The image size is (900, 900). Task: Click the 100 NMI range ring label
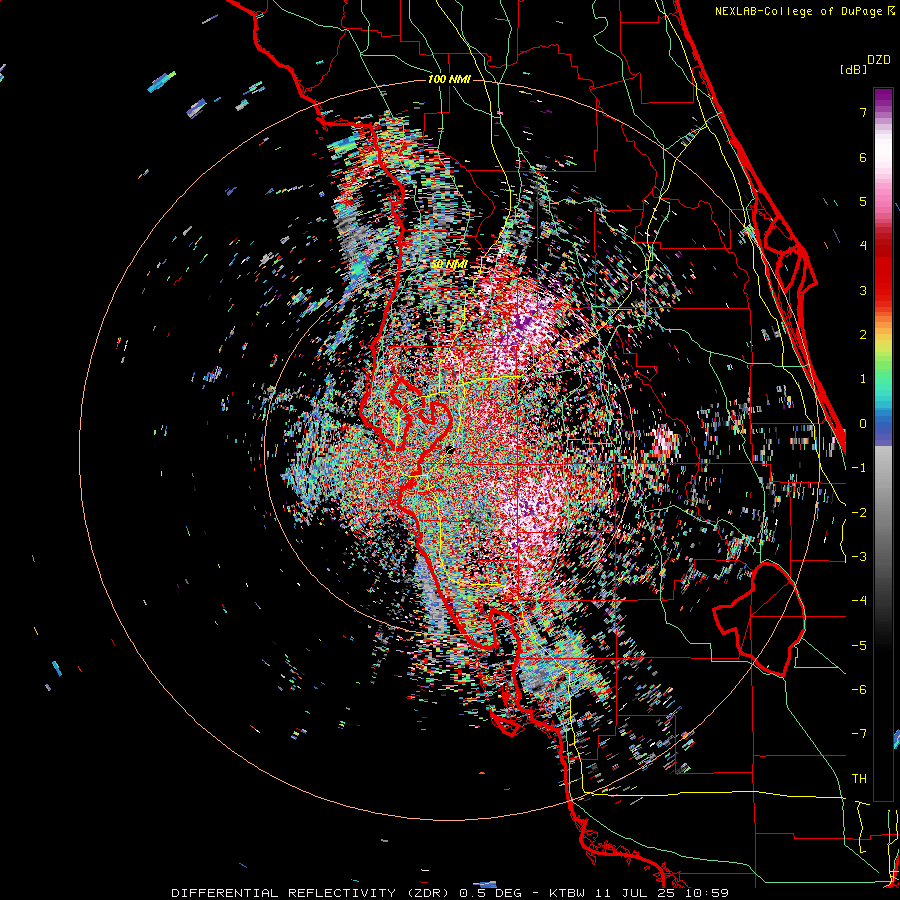pyautogui.click(x=449, y=79)
